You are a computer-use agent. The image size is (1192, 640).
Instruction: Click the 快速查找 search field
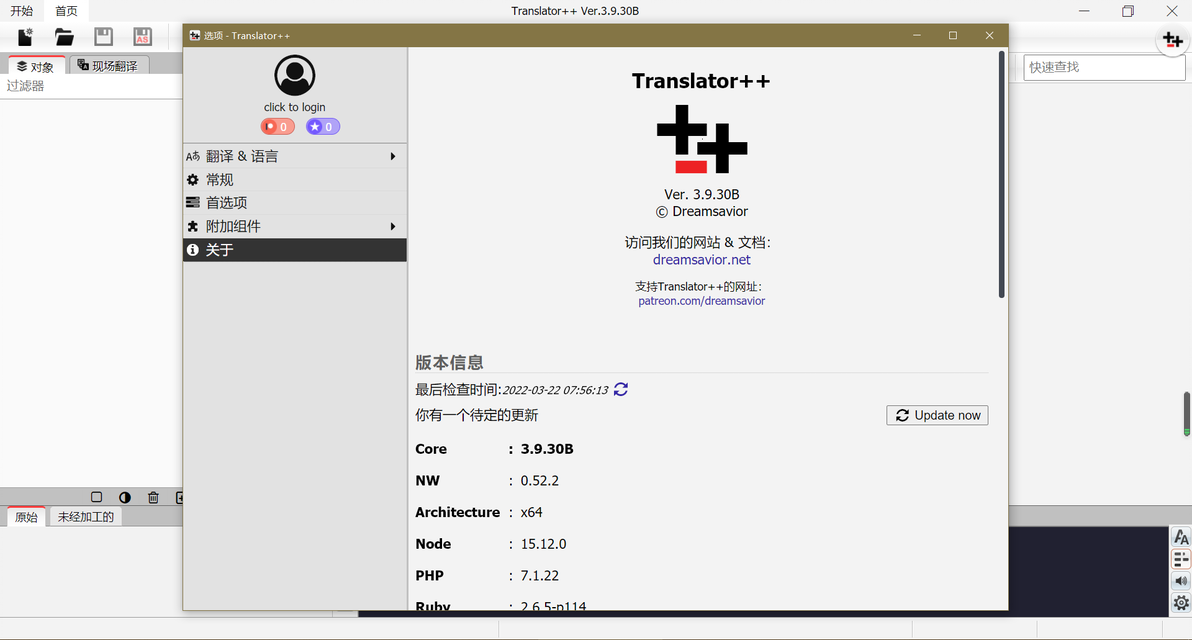pyautogui.click(x=1104, y=67)
